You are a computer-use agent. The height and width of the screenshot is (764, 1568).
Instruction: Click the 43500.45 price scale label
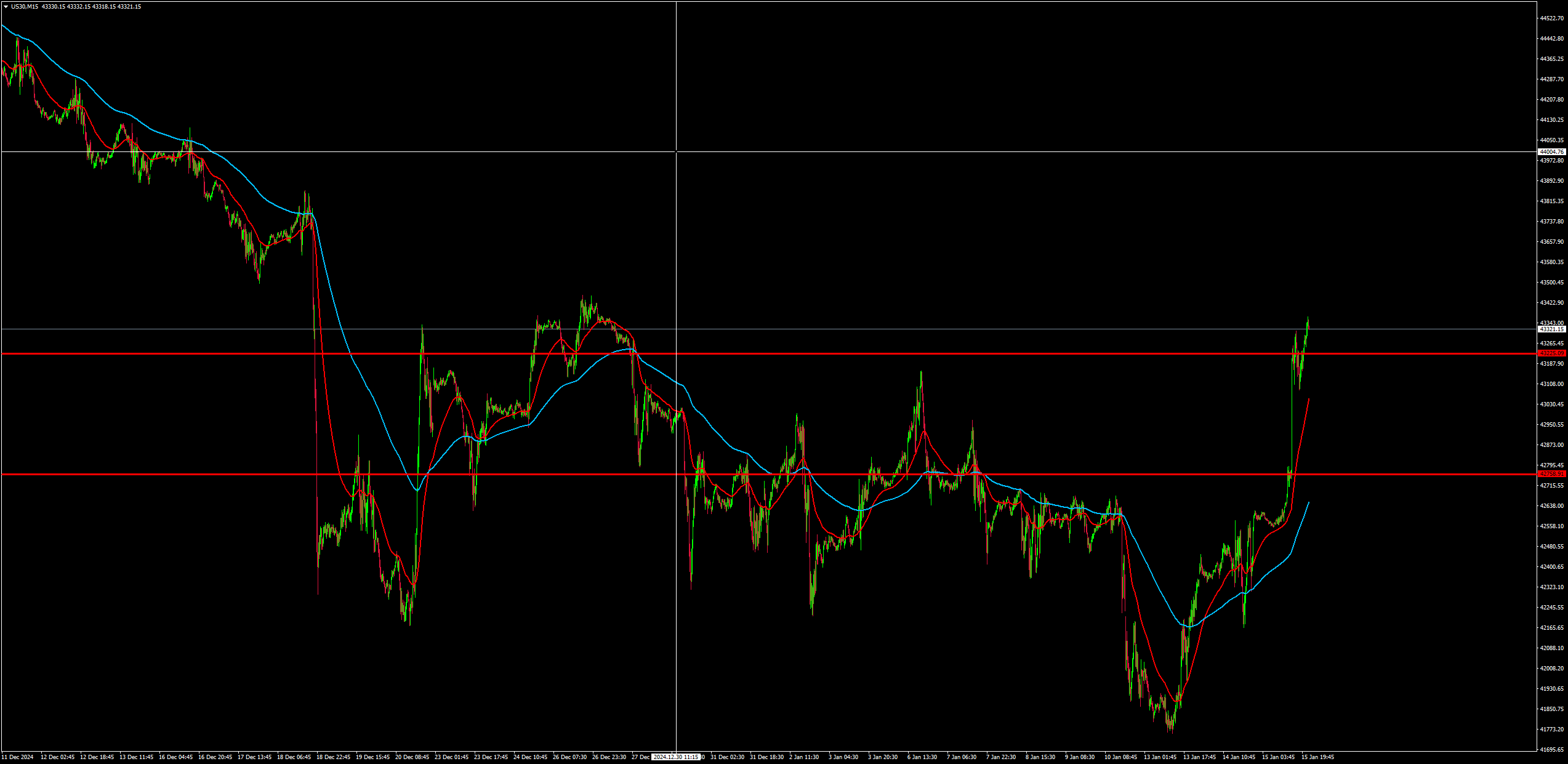pyautogui.click(x=1552, y=283)
